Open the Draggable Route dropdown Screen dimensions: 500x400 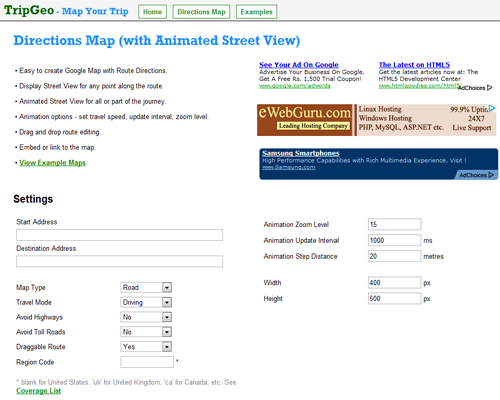[x=146, y=347]
